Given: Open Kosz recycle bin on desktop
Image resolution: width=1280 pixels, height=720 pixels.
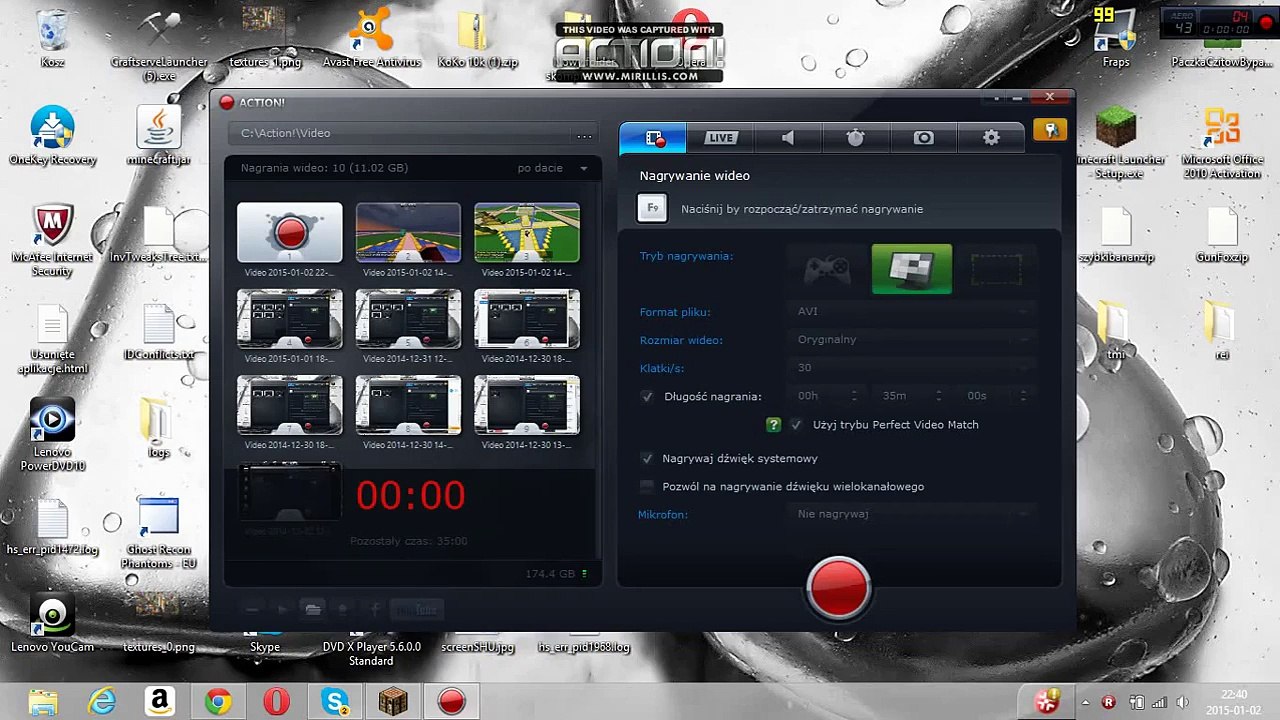Looking at the screenshot, I should (52, 38).
